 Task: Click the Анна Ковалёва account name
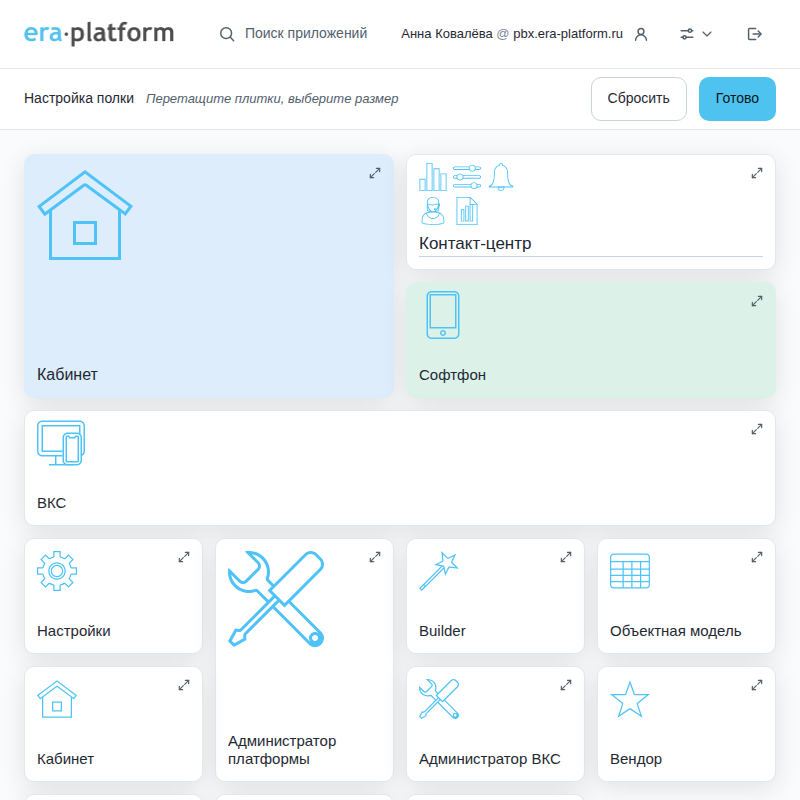click(446, 34)
